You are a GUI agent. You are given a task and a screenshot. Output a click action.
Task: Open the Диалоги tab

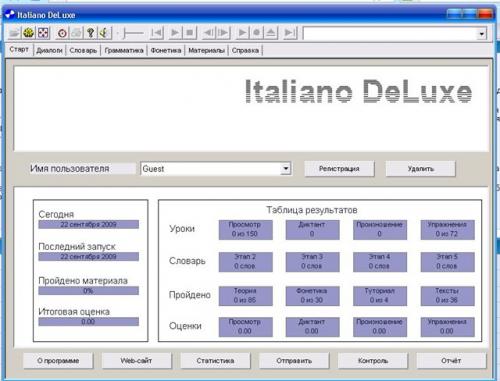[x=49, y=50]
